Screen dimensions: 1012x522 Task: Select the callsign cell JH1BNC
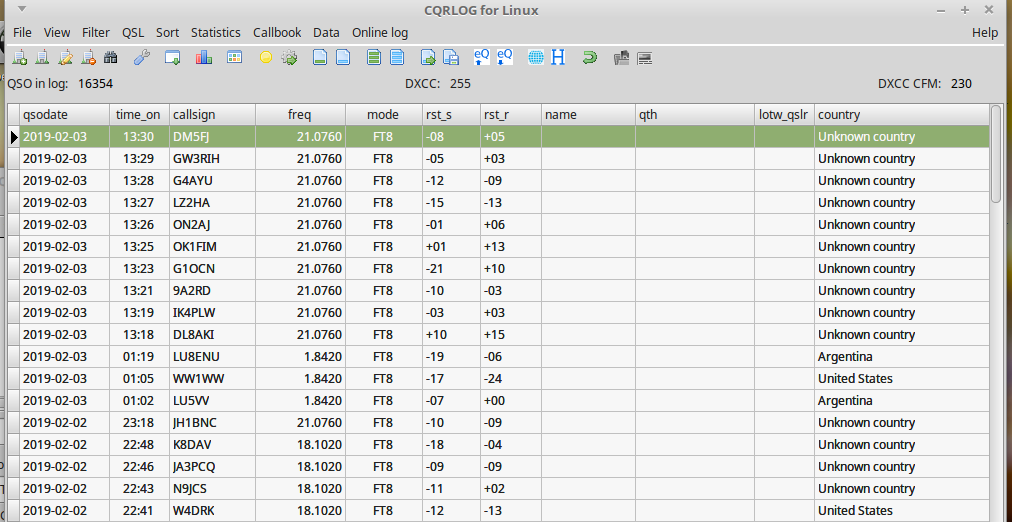click(212, 423)
